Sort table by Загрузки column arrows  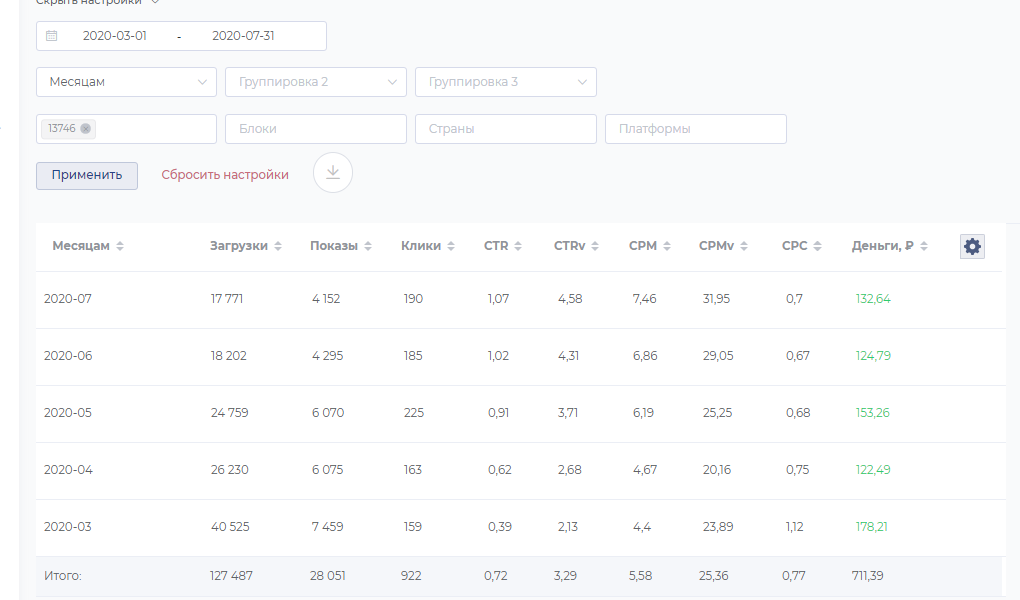(x=278, y=246)
